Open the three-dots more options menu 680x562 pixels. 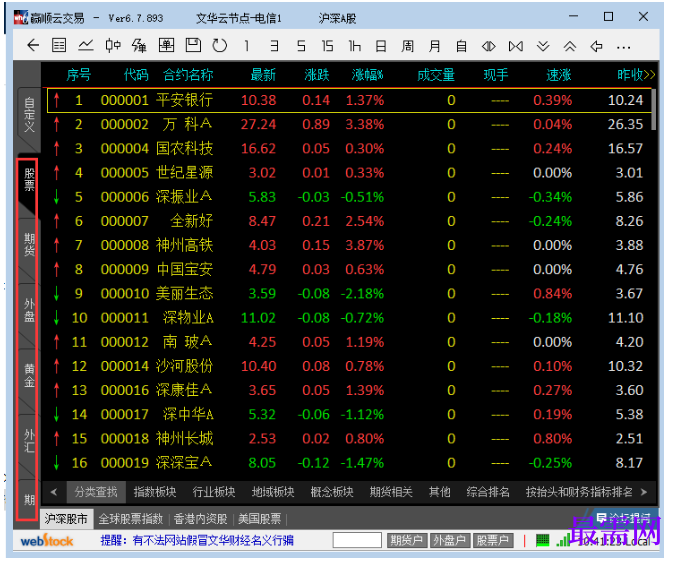pos(623,47)
